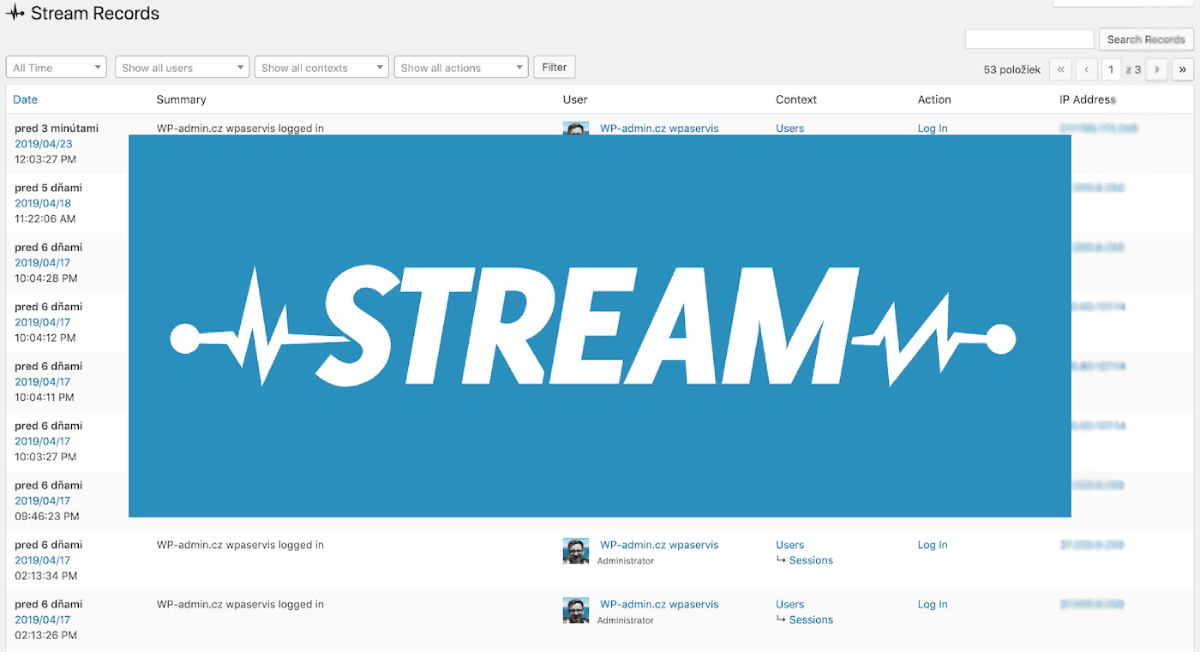Filter by Users context in the 12:03:27 PM row
Screen dimensions: 1200x652
[x=790, y=128]
